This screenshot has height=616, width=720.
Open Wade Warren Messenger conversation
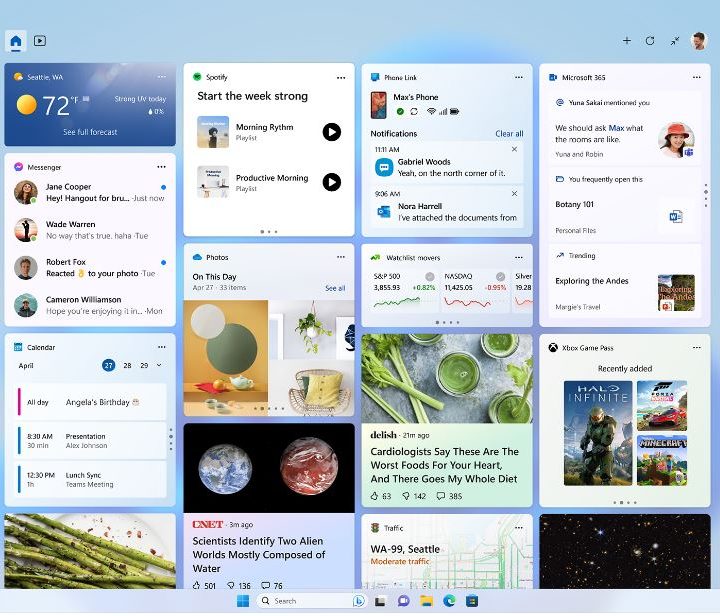pyautogui.click(x=90, y=230)
